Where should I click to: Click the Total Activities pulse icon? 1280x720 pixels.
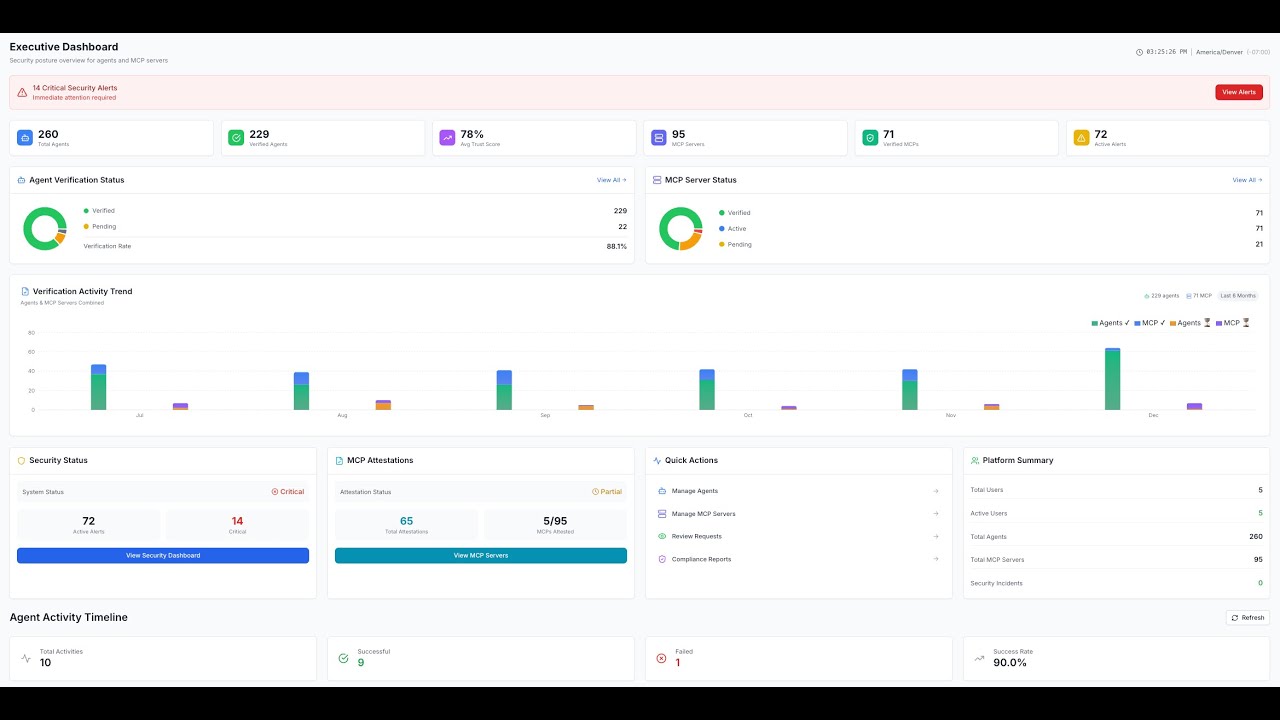point(26,658)
